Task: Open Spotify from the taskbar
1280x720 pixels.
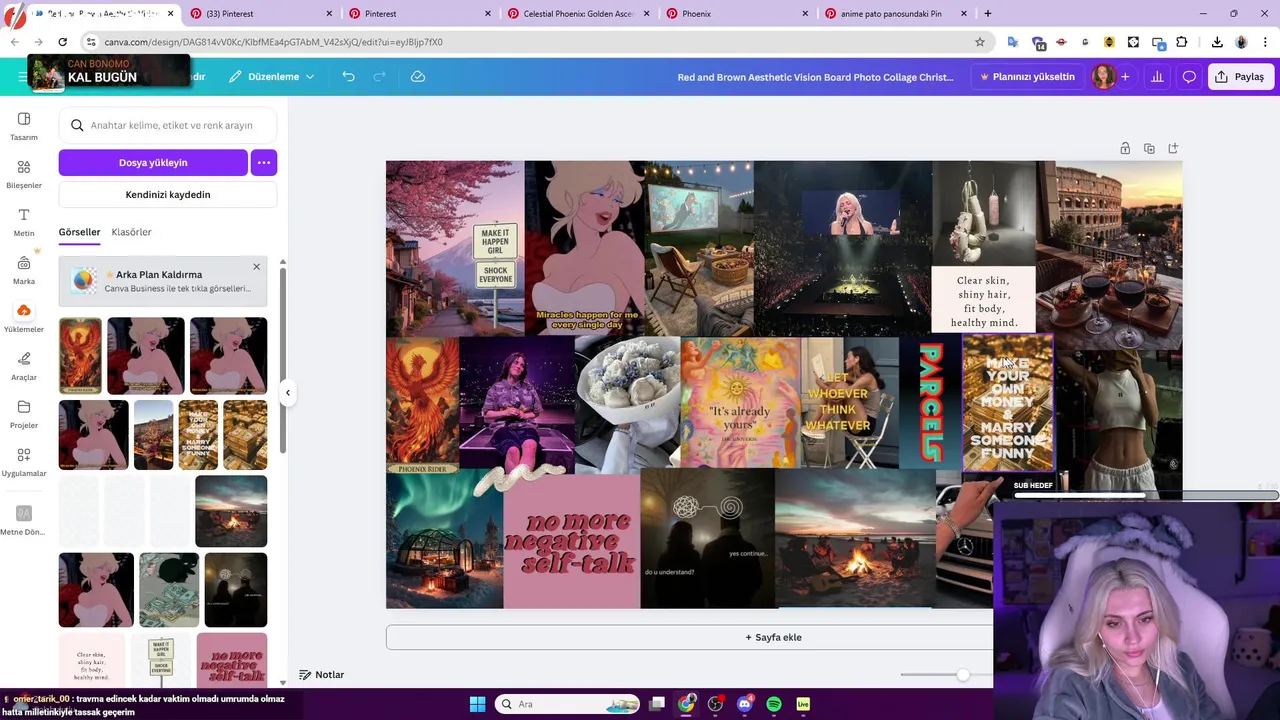Action: 774,704
